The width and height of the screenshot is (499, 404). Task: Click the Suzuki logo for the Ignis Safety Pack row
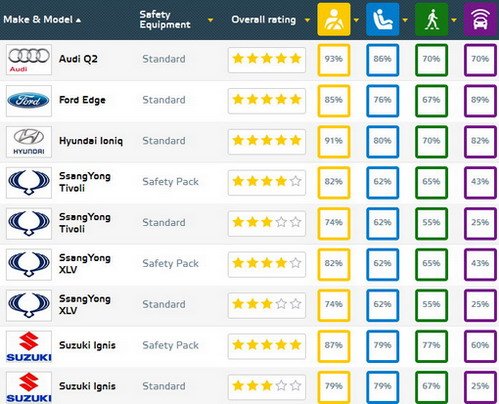coord(29,346)
